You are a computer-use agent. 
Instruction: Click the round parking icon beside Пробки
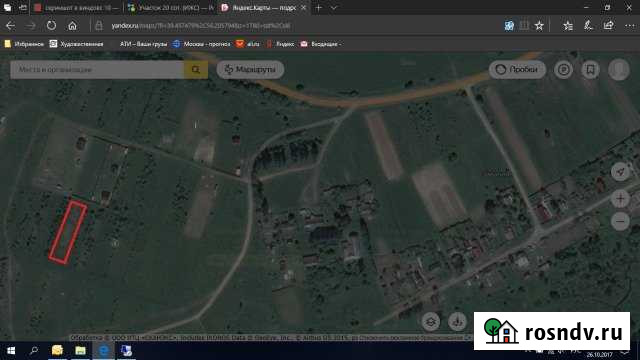(564, 70)
